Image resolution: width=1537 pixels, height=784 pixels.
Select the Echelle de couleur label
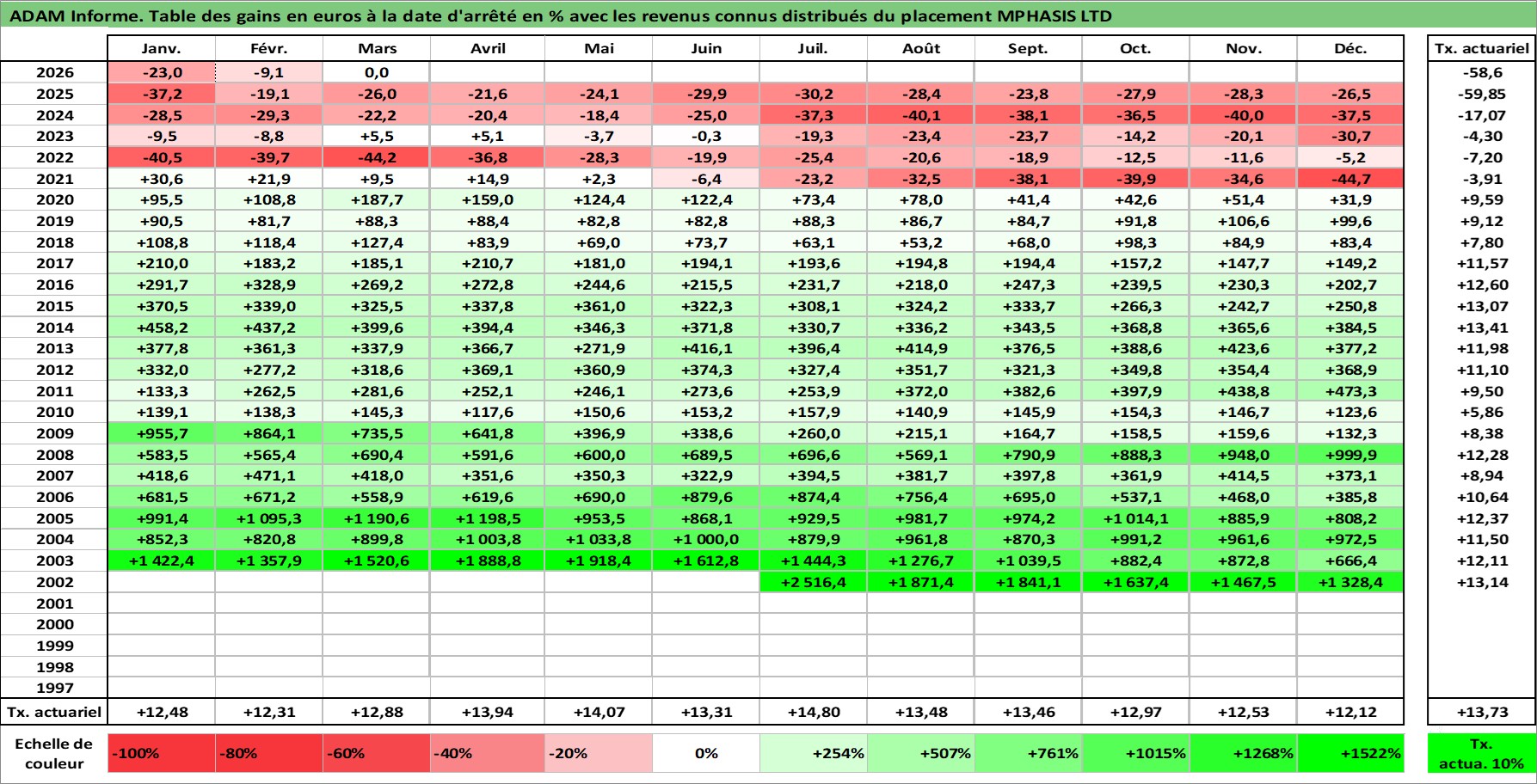[54, 753]
